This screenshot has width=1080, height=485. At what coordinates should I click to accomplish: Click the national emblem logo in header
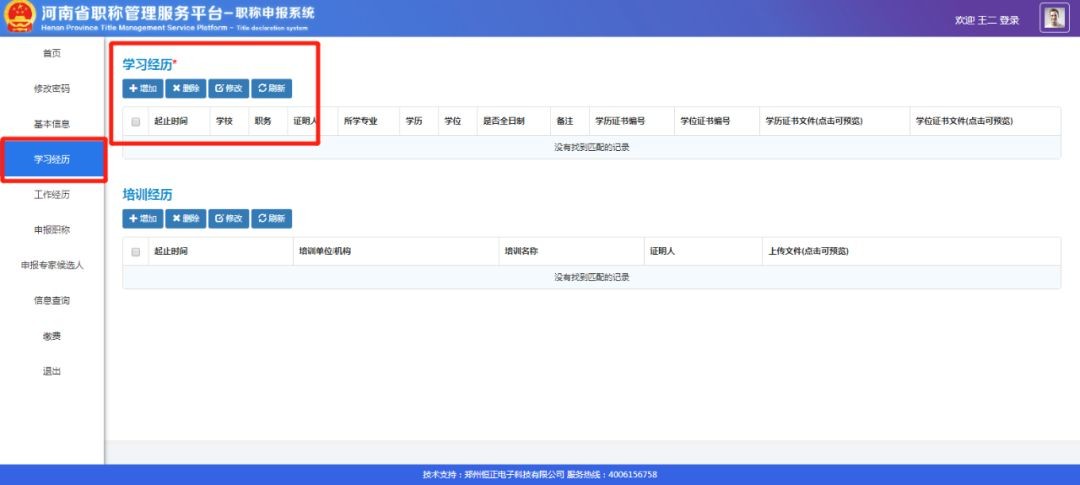19,17
